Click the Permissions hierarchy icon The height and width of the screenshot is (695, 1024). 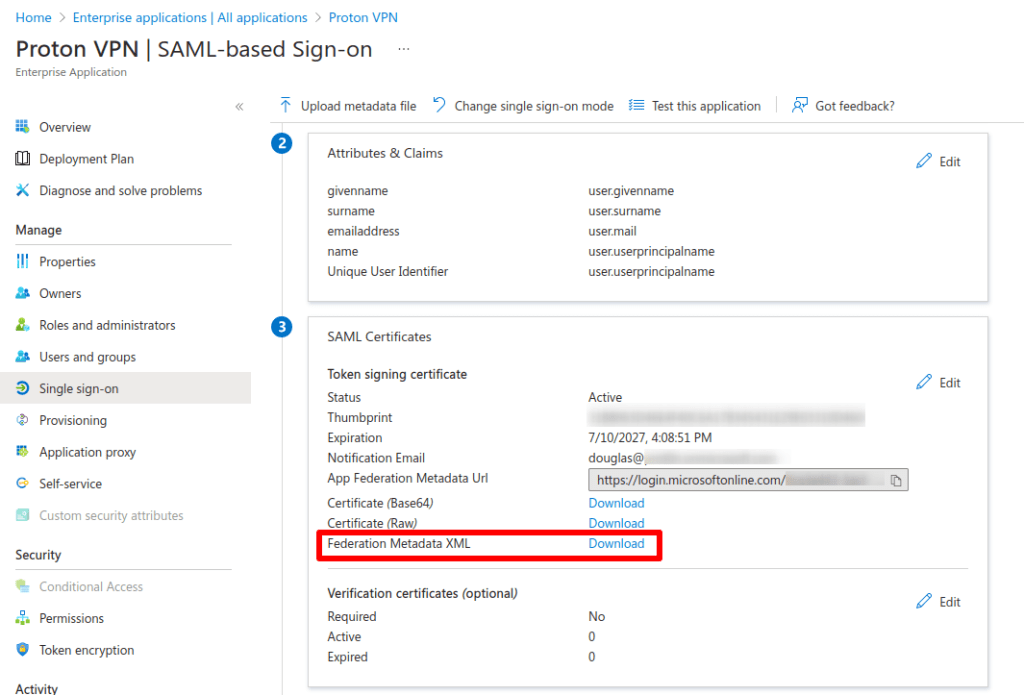(22, 618)
